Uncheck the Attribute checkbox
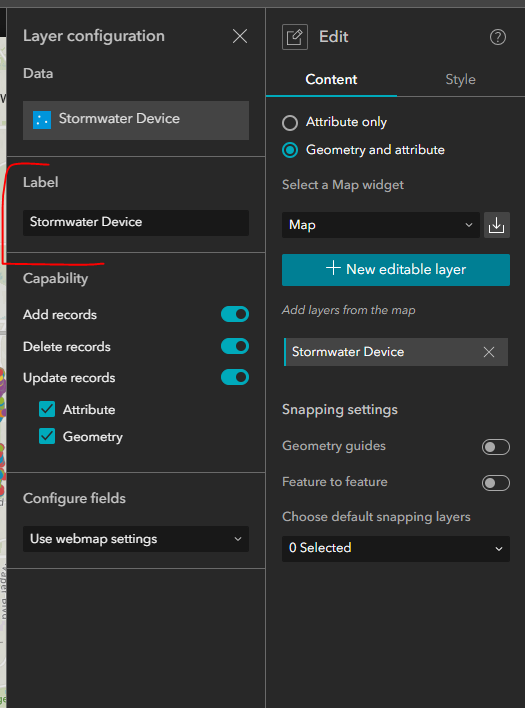Viewport: 525px width, 708px height. pos(47,409)
